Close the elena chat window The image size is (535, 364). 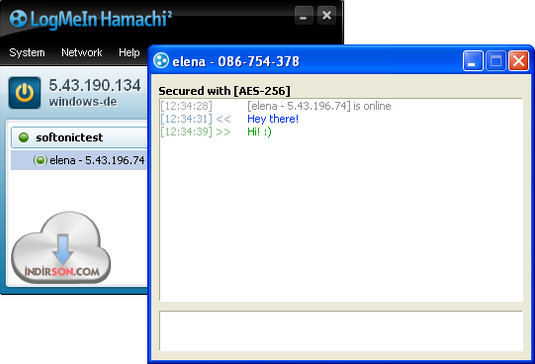519,61
